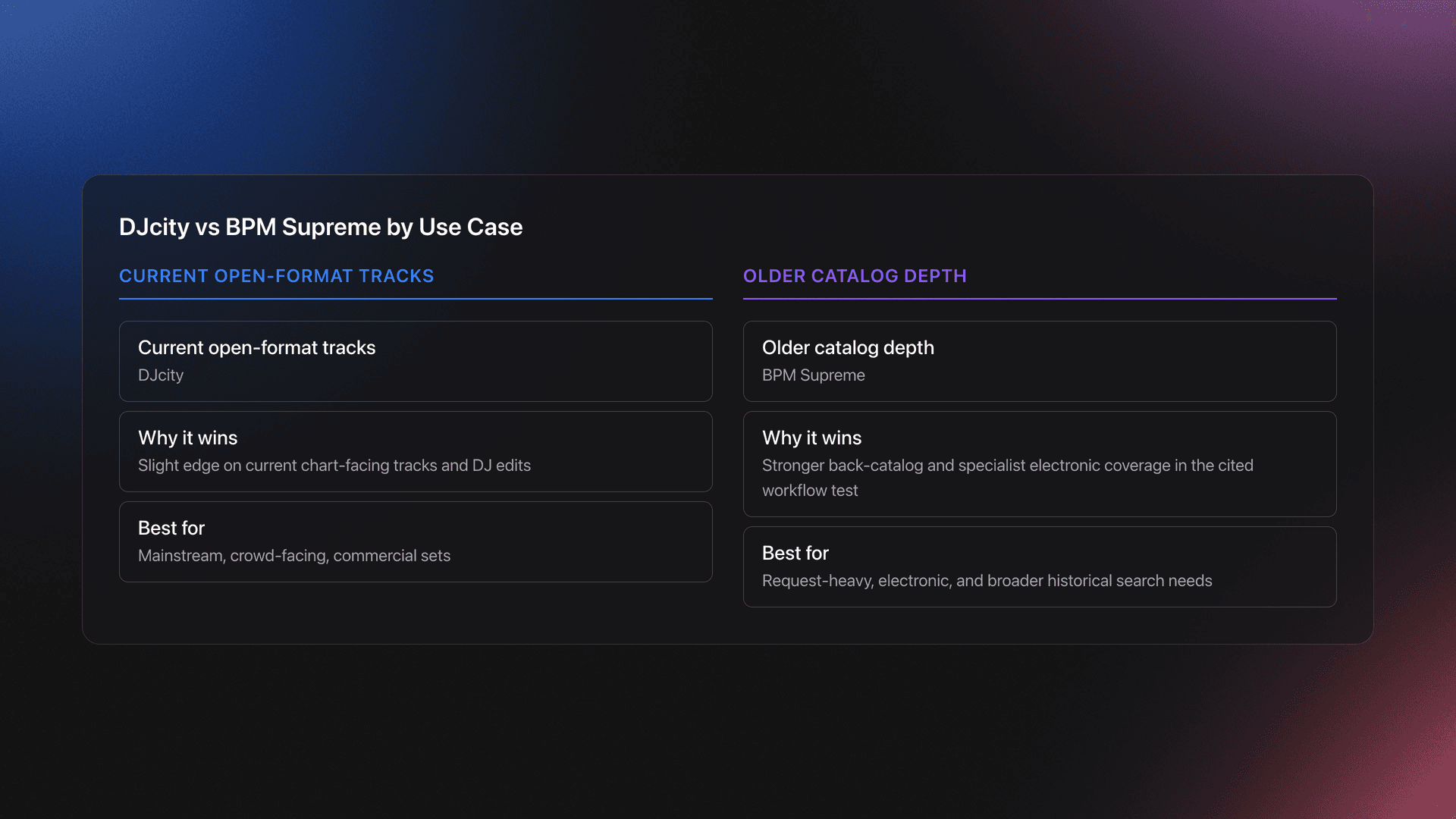Click the 'Best for' heading in right column
The width and height of the screenshot is (1456, 819).
(x=795, y=553)
